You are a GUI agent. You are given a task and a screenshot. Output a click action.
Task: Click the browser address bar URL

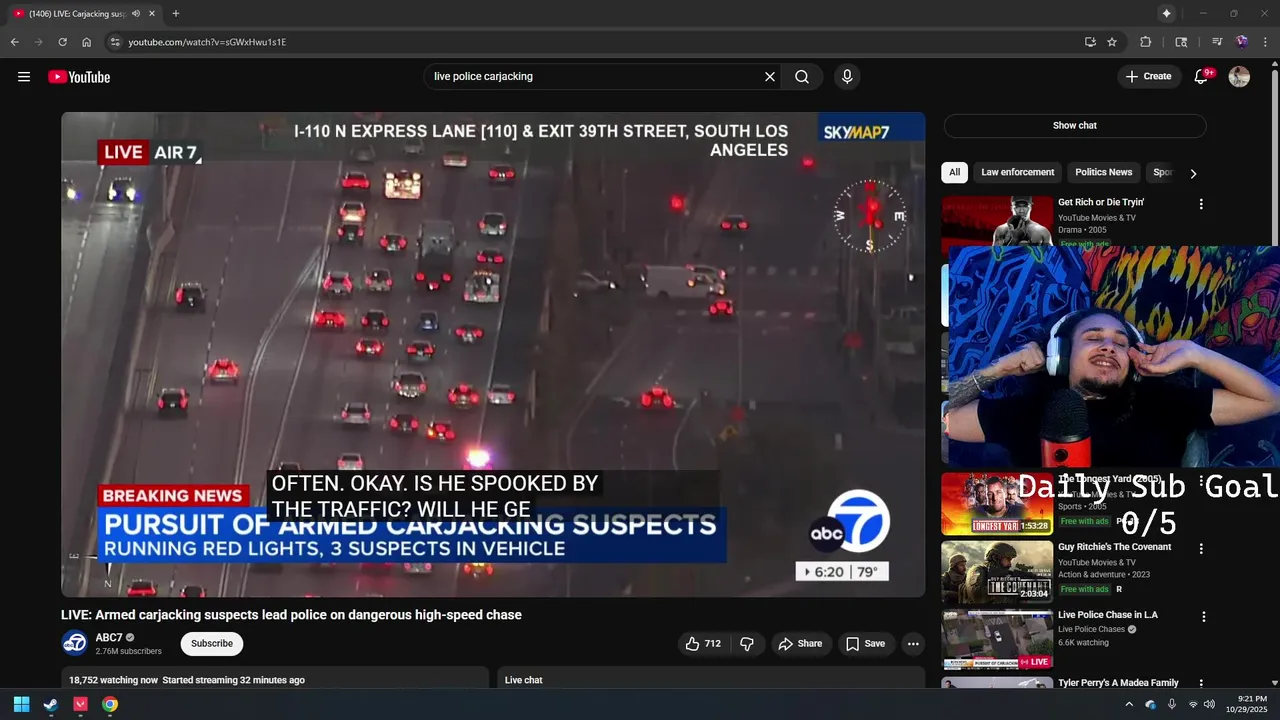point(207,42)
